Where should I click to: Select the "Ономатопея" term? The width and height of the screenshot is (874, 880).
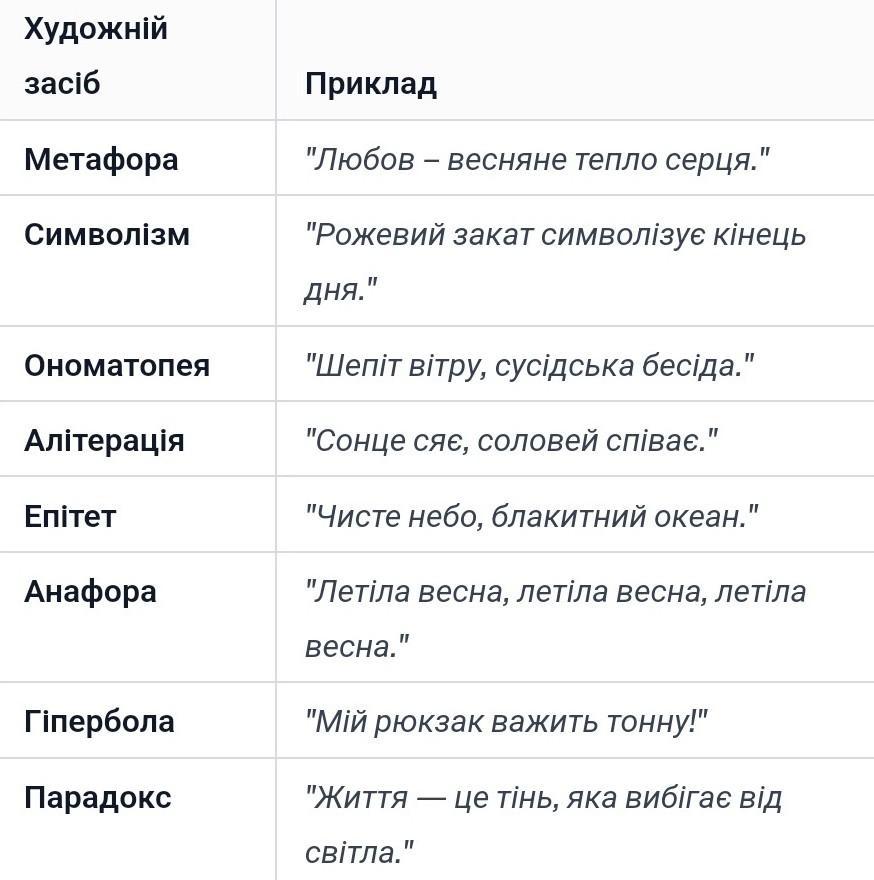tap(117, 365)
